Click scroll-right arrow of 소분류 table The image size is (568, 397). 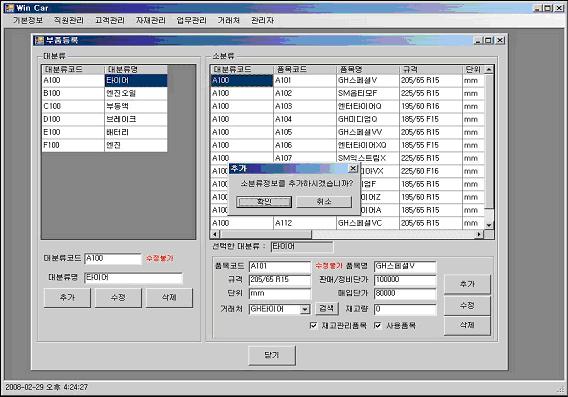[x=480, y=234]
